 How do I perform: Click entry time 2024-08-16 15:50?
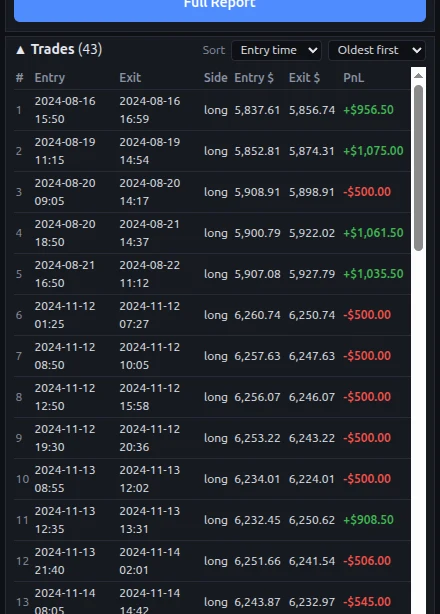click(65, 110)
